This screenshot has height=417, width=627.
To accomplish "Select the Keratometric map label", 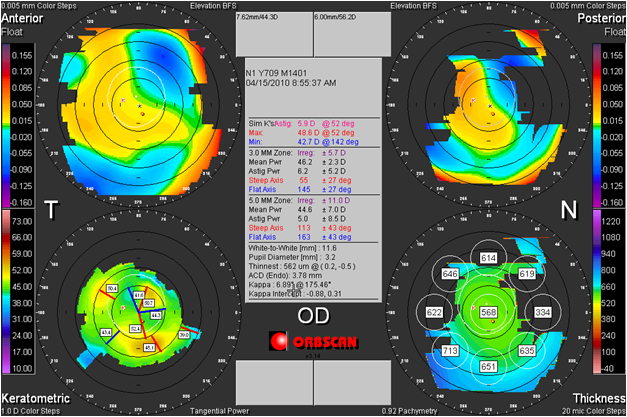I will pos(32,397).
